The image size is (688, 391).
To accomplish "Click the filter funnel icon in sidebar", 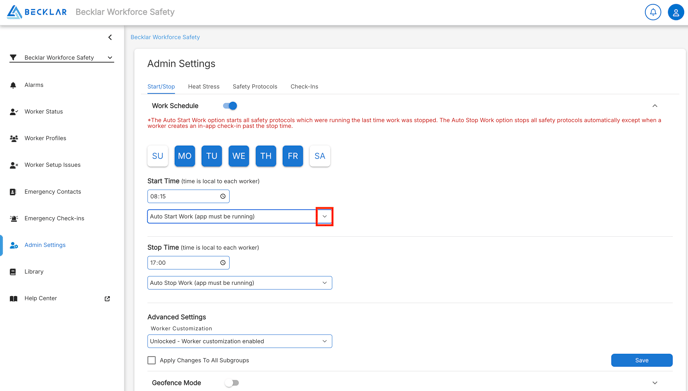I will click(x=13, y=57).
